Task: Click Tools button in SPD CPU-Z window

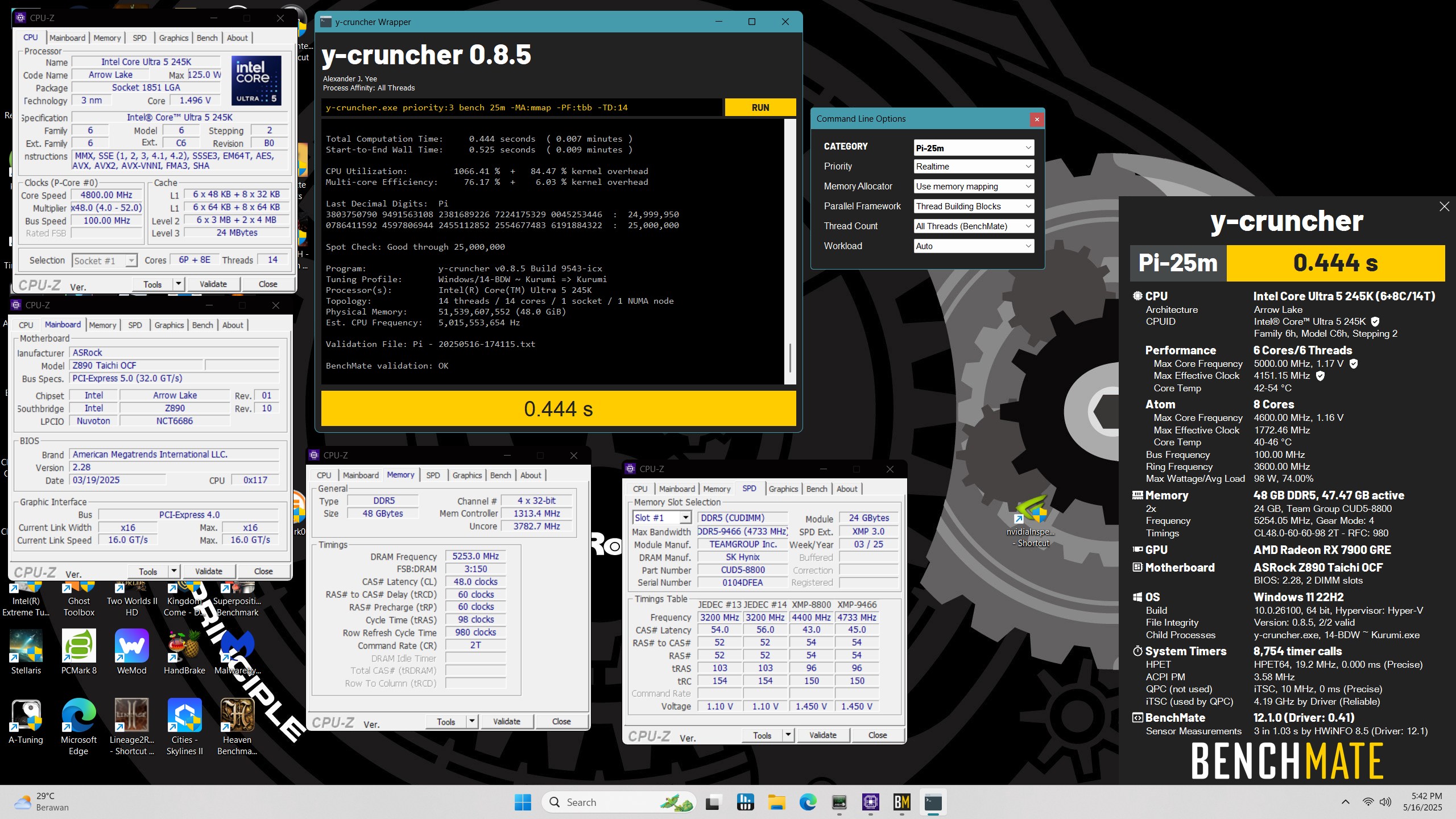Action: tap(762, 735)
